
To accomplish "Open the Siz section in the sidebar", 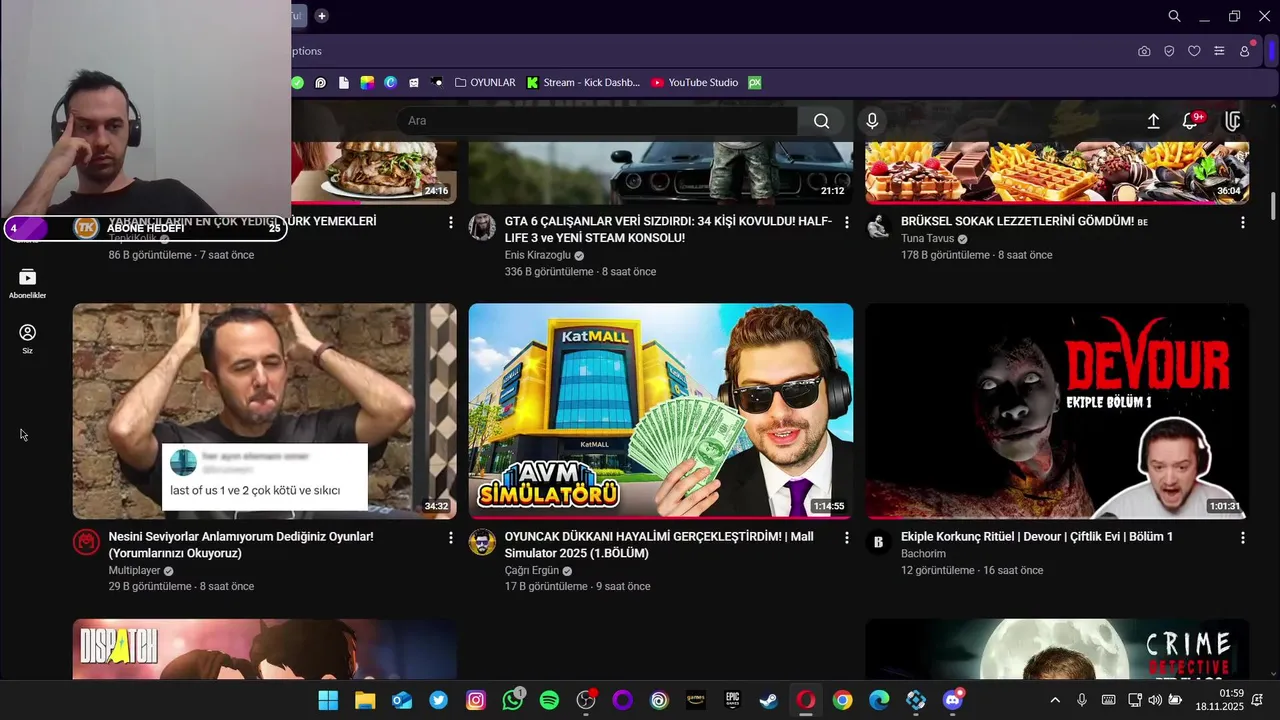I will point(28,339).
